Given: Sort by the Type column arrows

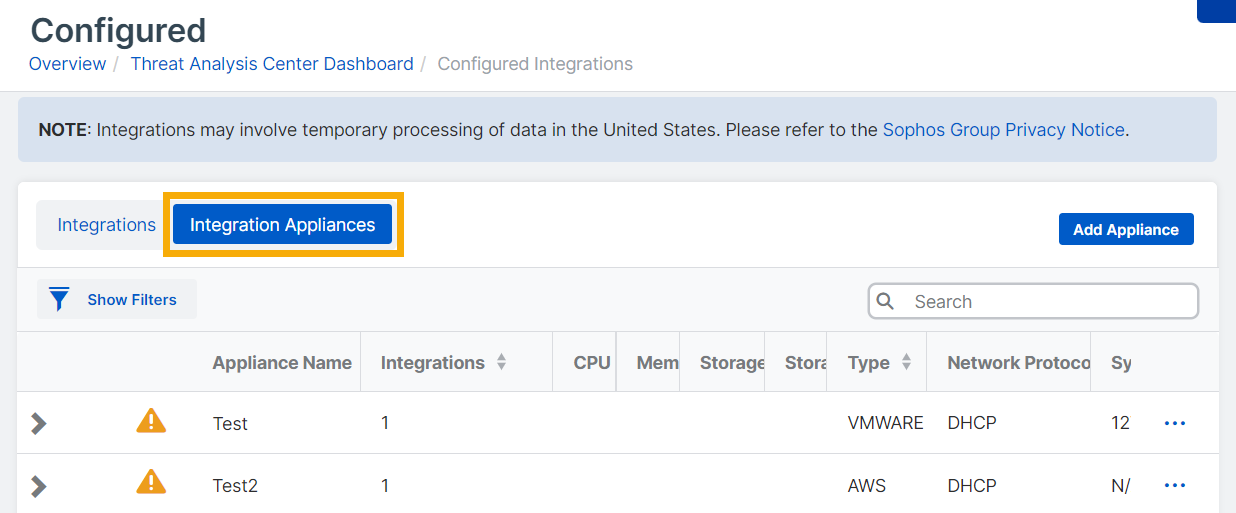Looking at the screenshot, I should (x=906, y=363).
